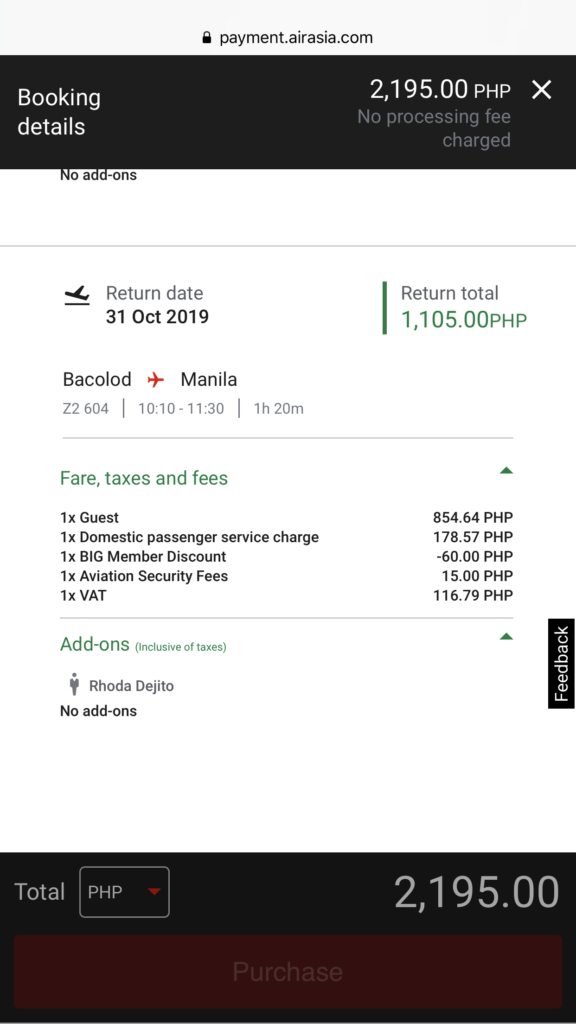Click the passenger icon next to Rhoda Dejito
The image size is (576, 1024).
pos(74,684)
